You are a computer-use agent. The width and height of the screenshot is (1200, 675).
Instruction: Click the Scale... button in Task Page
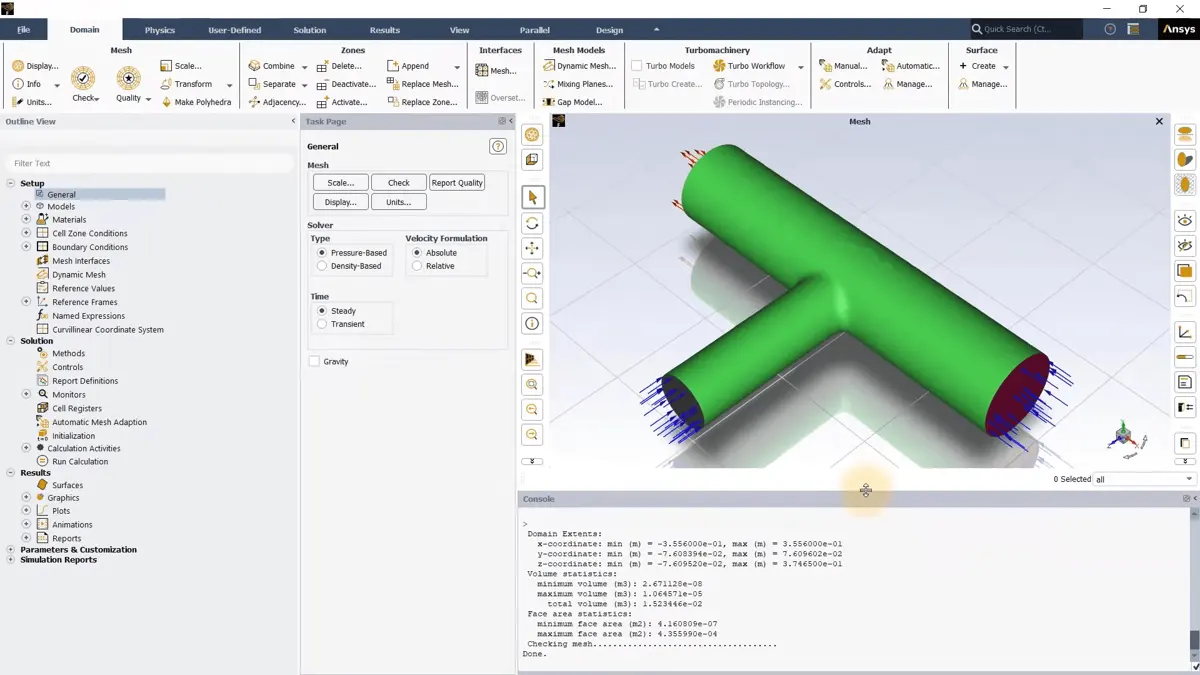(340, 183)
